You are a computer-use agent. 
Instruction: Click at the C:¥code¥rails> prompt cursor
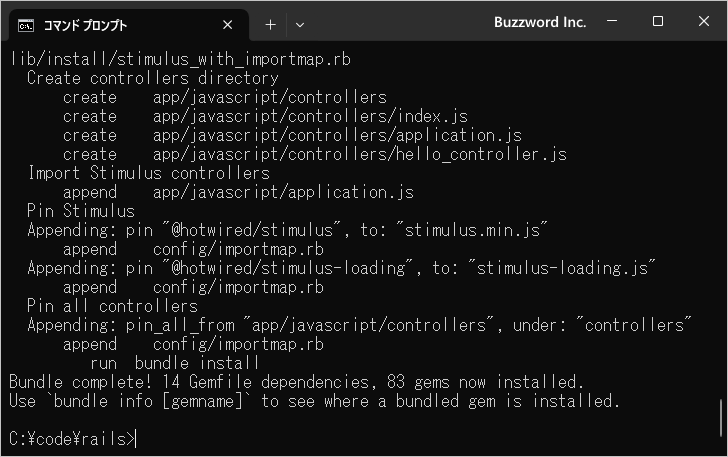pyautogui.click(x=136, y=439)
